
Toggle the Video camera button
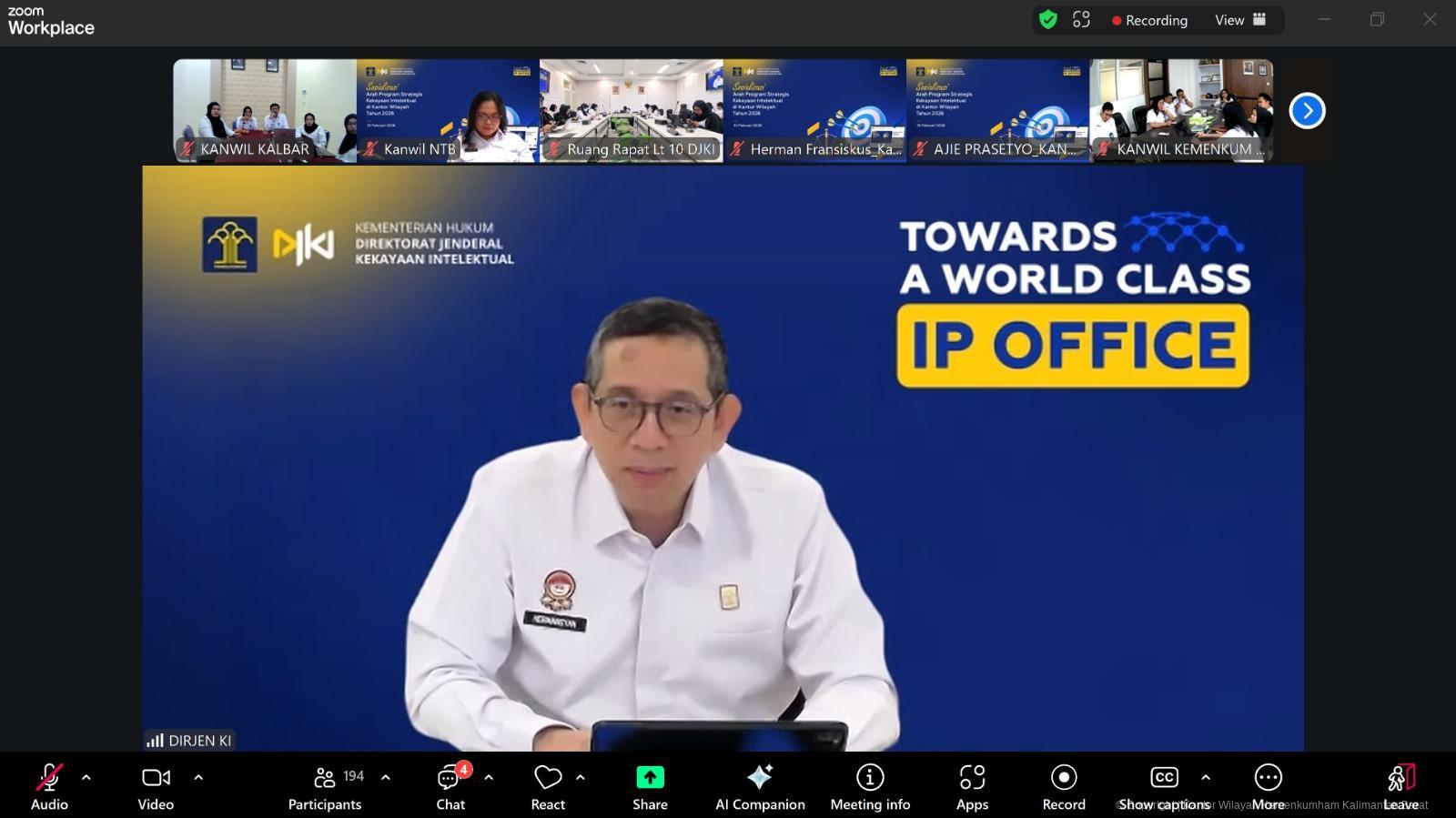coord(156,787)
